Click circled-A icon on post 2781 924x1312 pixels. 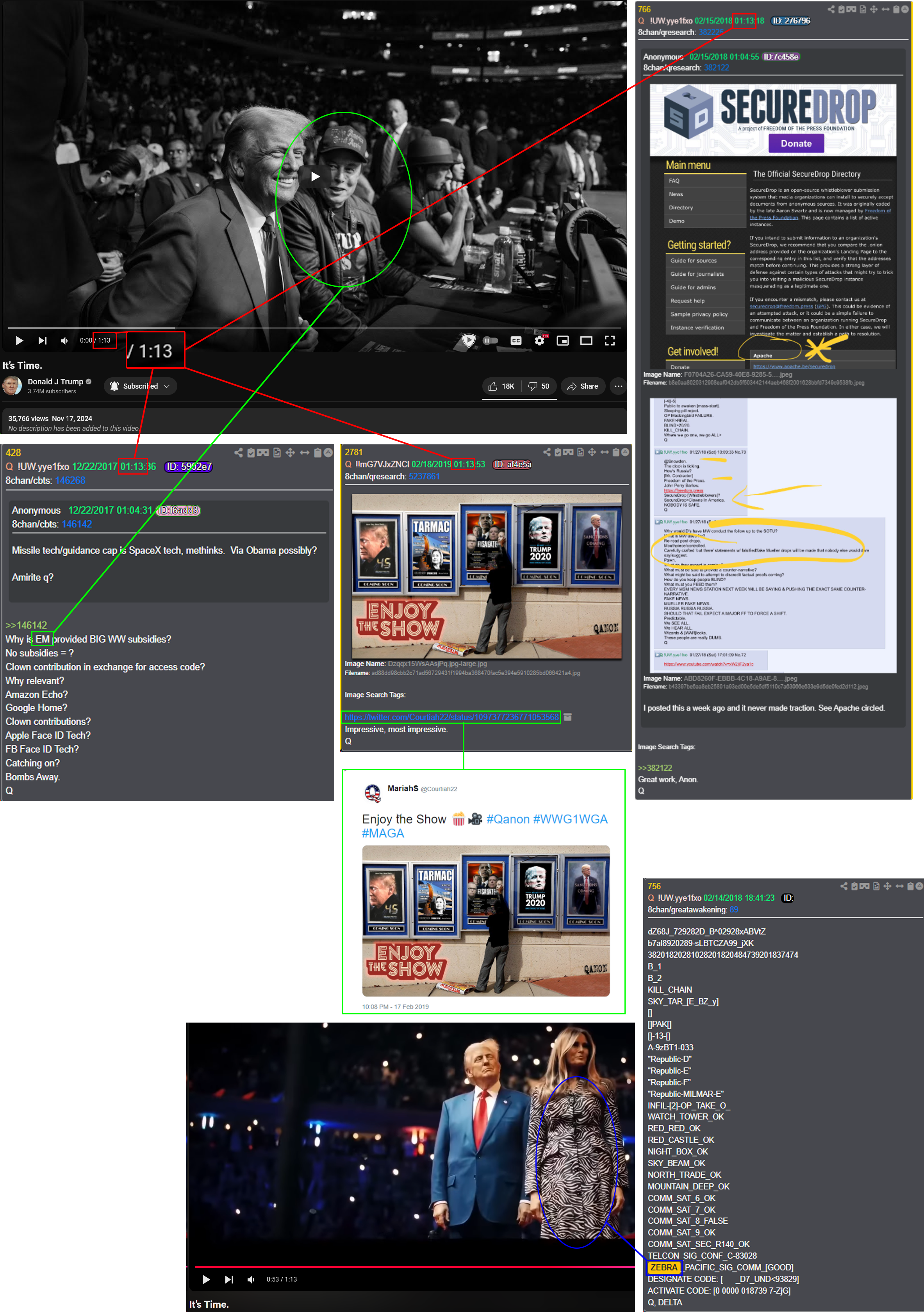tap(626, 452)
